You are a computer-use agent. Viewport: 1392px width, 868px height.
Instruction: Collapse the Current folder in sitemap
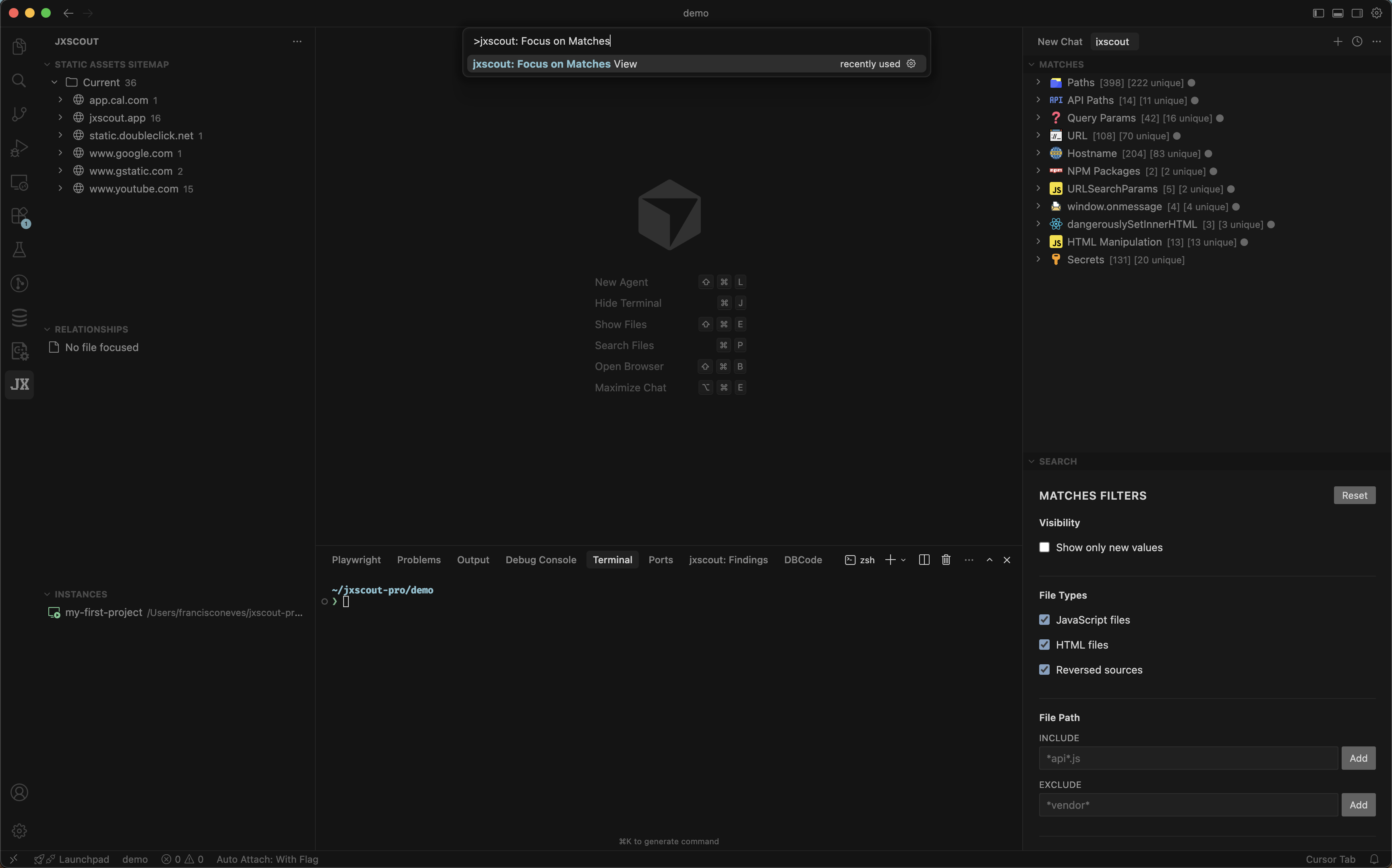[54, 82]
